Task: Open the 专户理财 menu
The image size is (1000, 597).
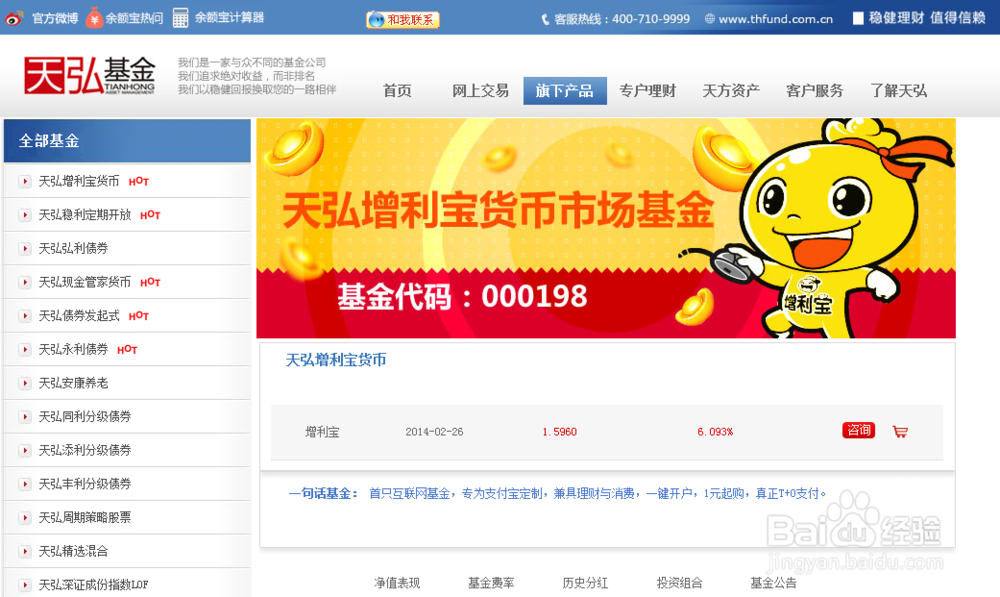Action: [x=647, y=91]
